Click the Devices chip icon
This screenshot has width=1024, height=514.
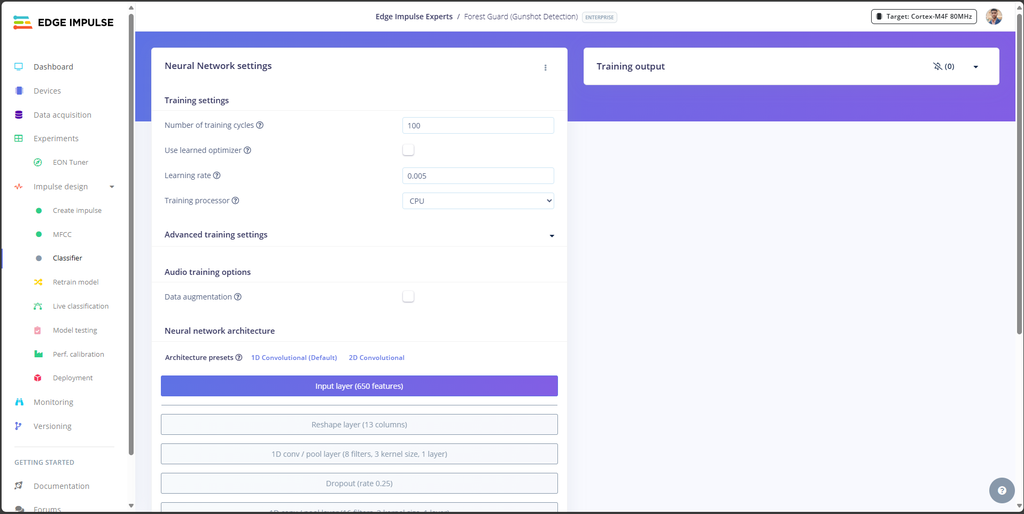pos(19,91)
